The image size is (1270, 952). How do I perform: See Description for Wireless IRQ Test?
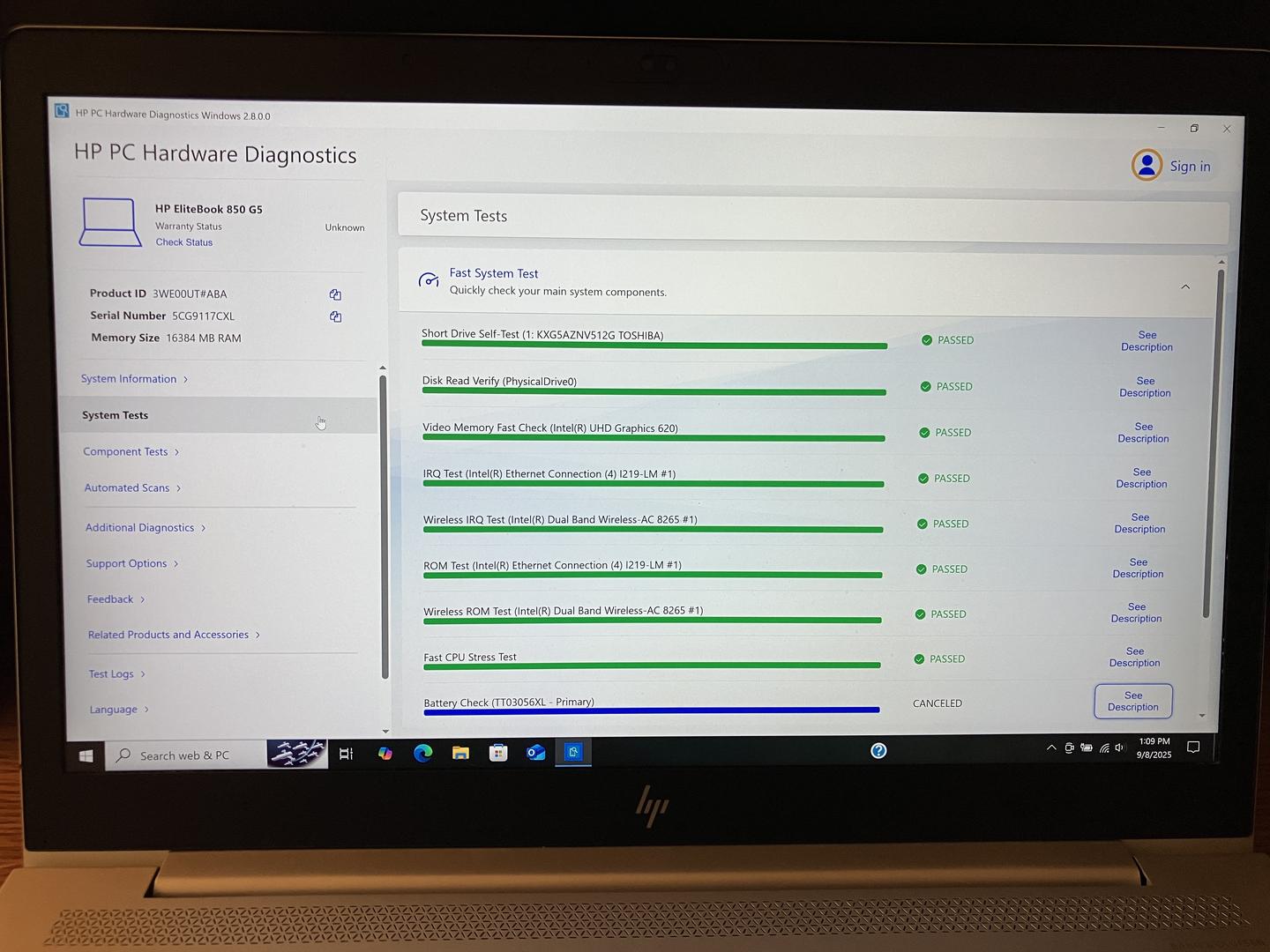1139,524
